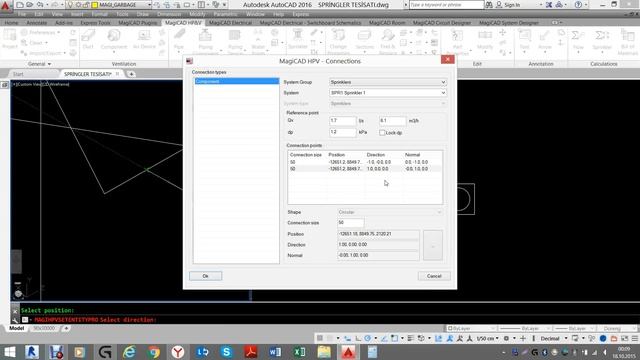Open the MagiCAD Circuit Designer tab
The width and height of the screenshot is (640, 360).
click(442, 23)
